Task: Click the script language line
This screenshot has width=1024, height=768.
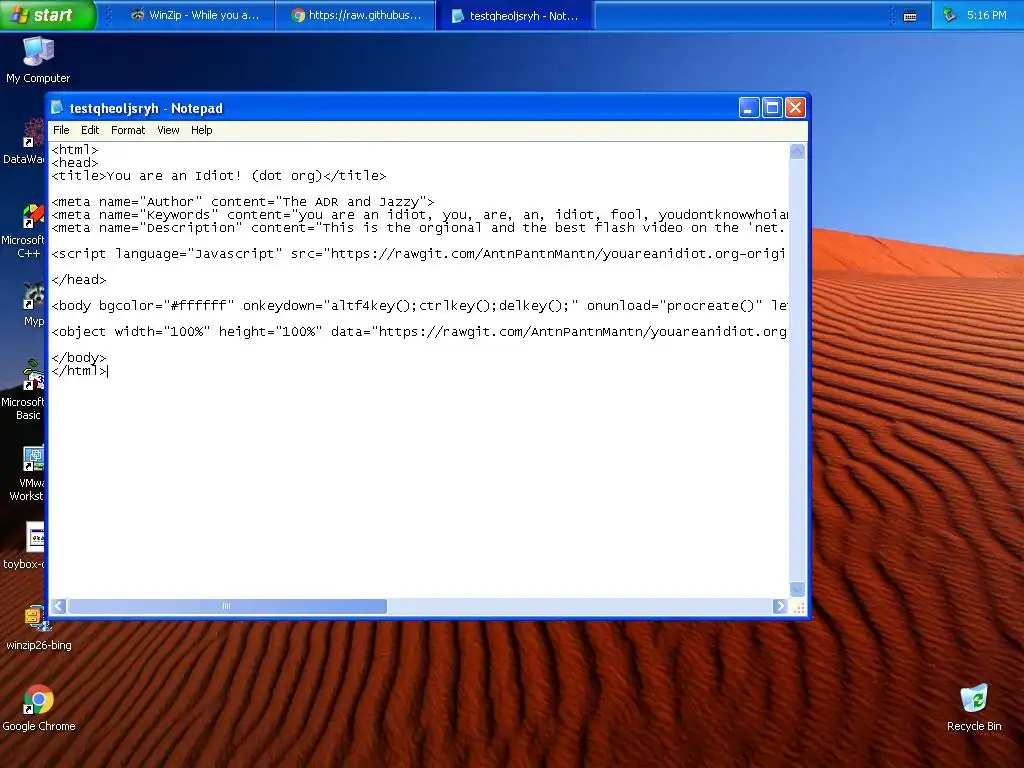Action: tap(419, 253)
